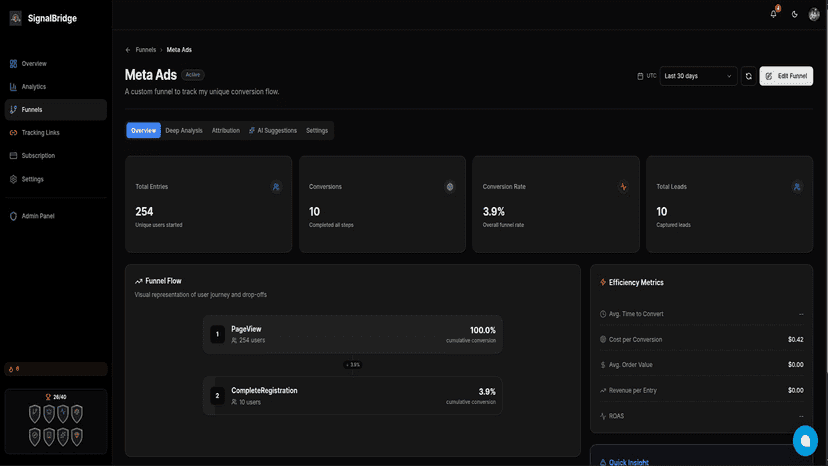Click the Active status badge
The width and height of the screenshot is (828, 466).
[193, 75]
